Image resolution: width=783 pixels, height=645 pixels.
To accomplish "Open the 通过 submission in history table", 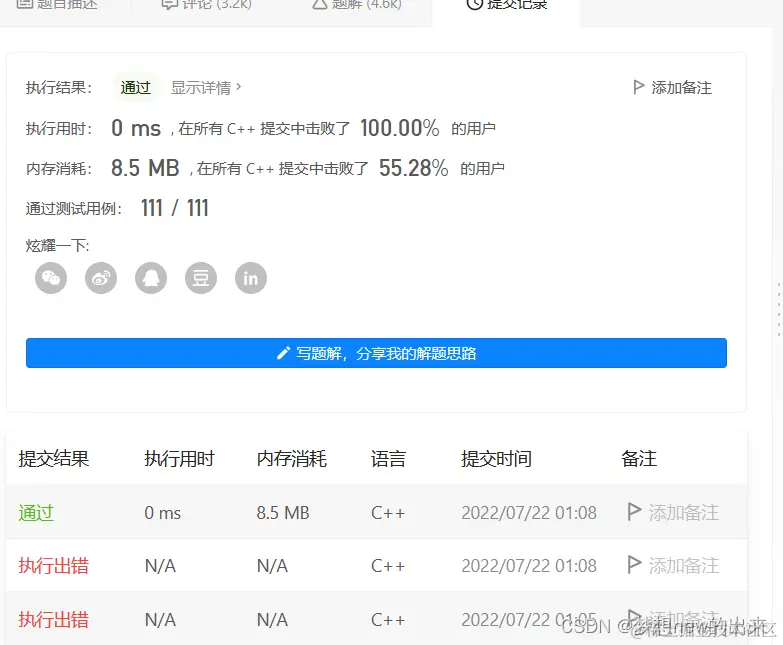I will (36, 513).
